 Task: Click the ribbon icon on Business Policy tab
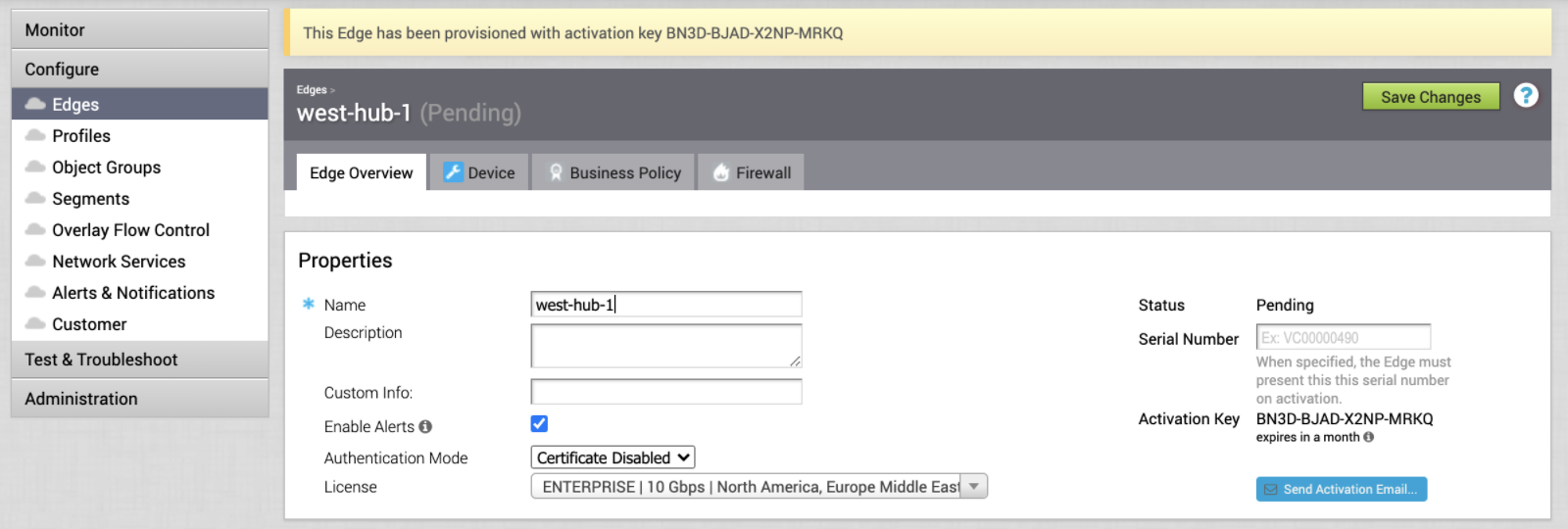click(556, 172)
